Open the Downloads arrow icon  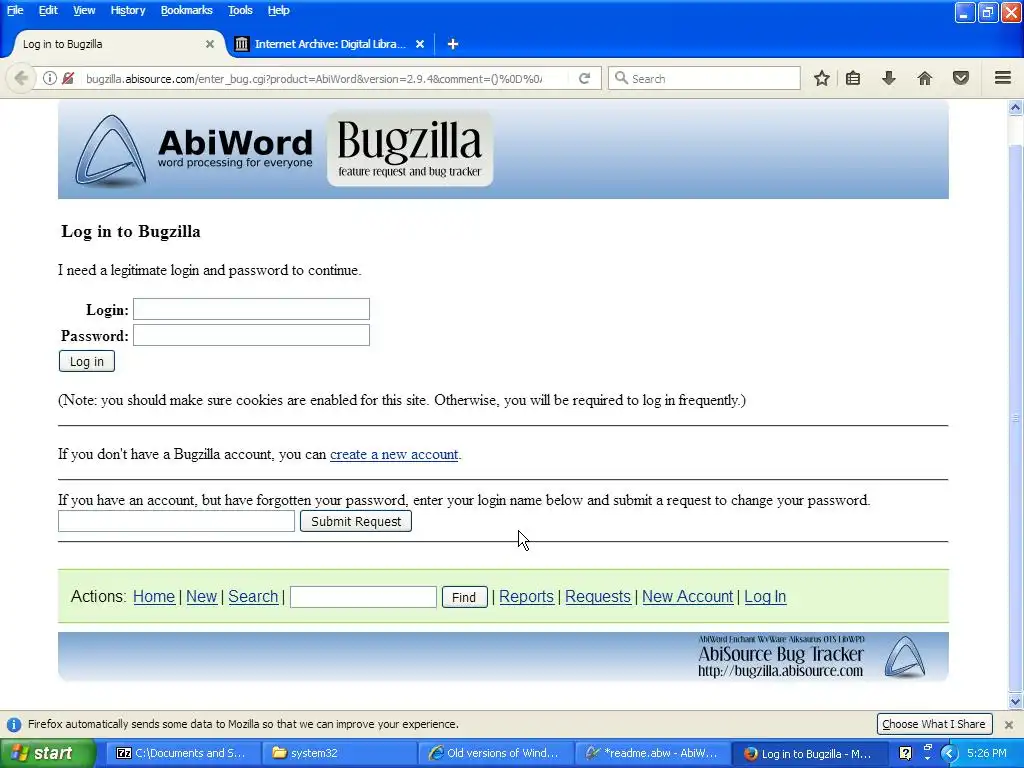click(888, 78)
